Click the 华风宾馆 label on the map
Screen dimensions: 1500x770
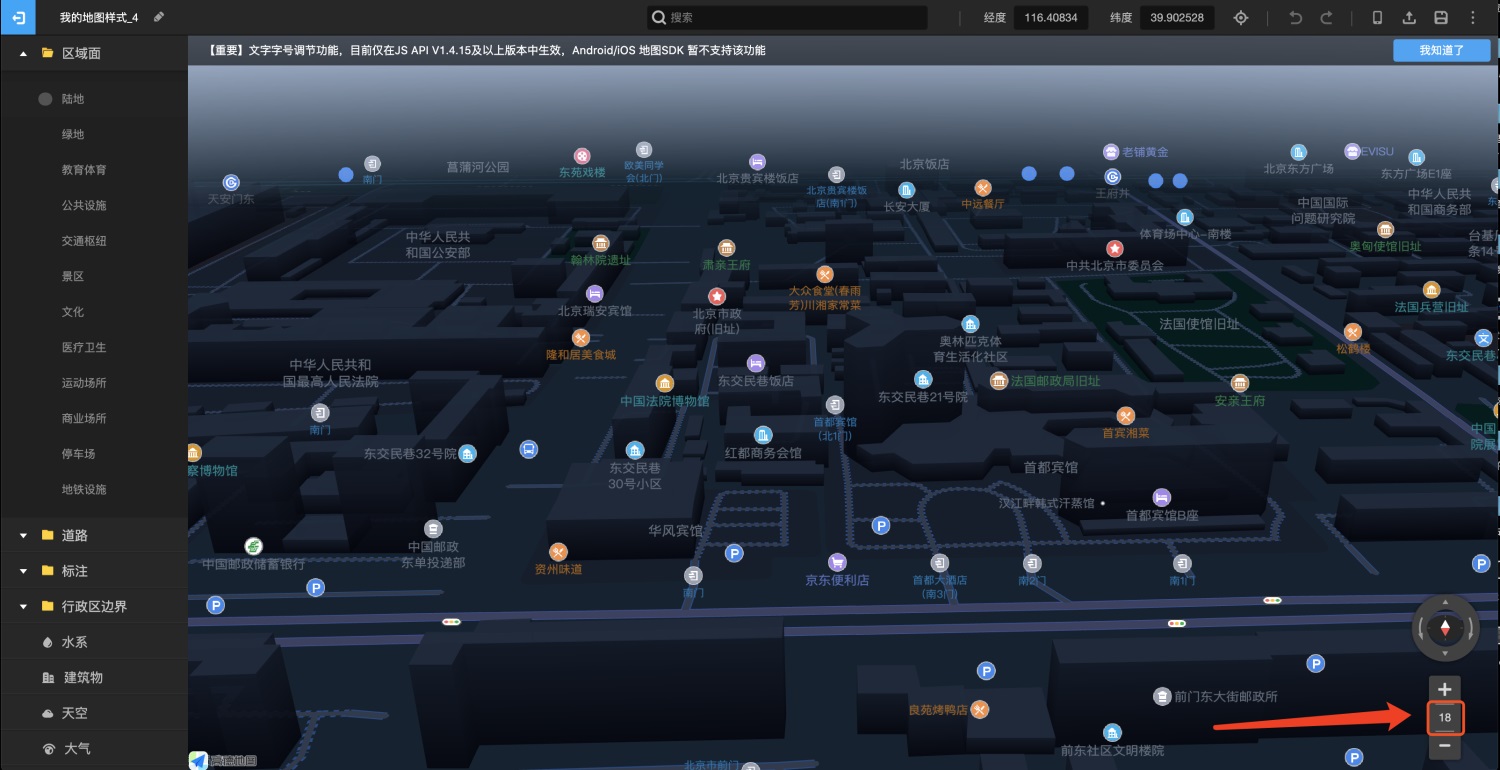pyautogui.click(x=675, y=531)
